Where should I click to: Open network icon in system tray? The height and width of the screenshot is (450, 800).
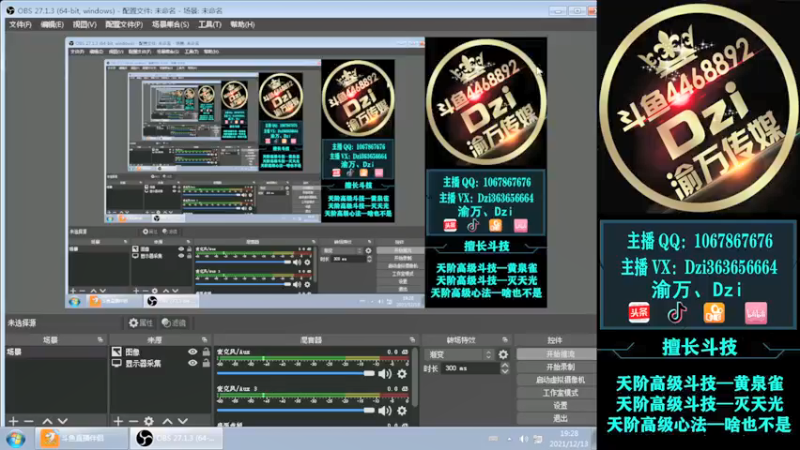click(x=538, y=439)
